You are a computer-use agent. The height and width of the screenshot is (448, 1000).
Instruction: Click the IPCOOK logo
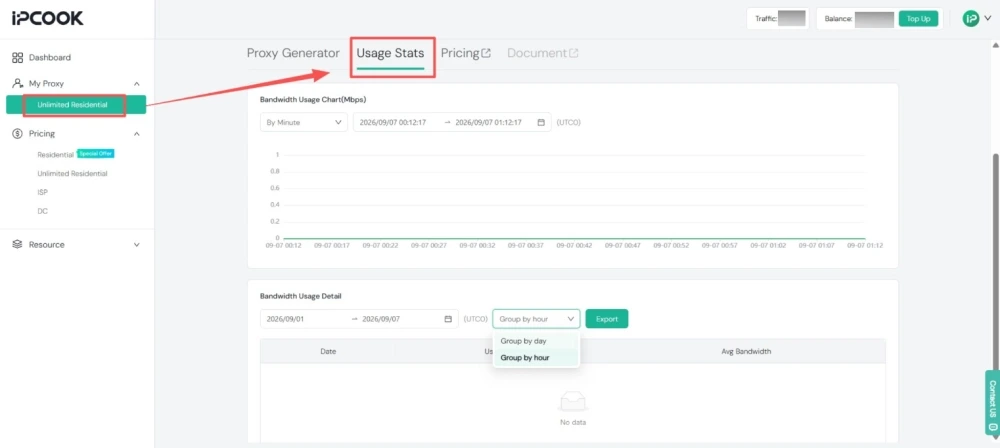(47, 19)
